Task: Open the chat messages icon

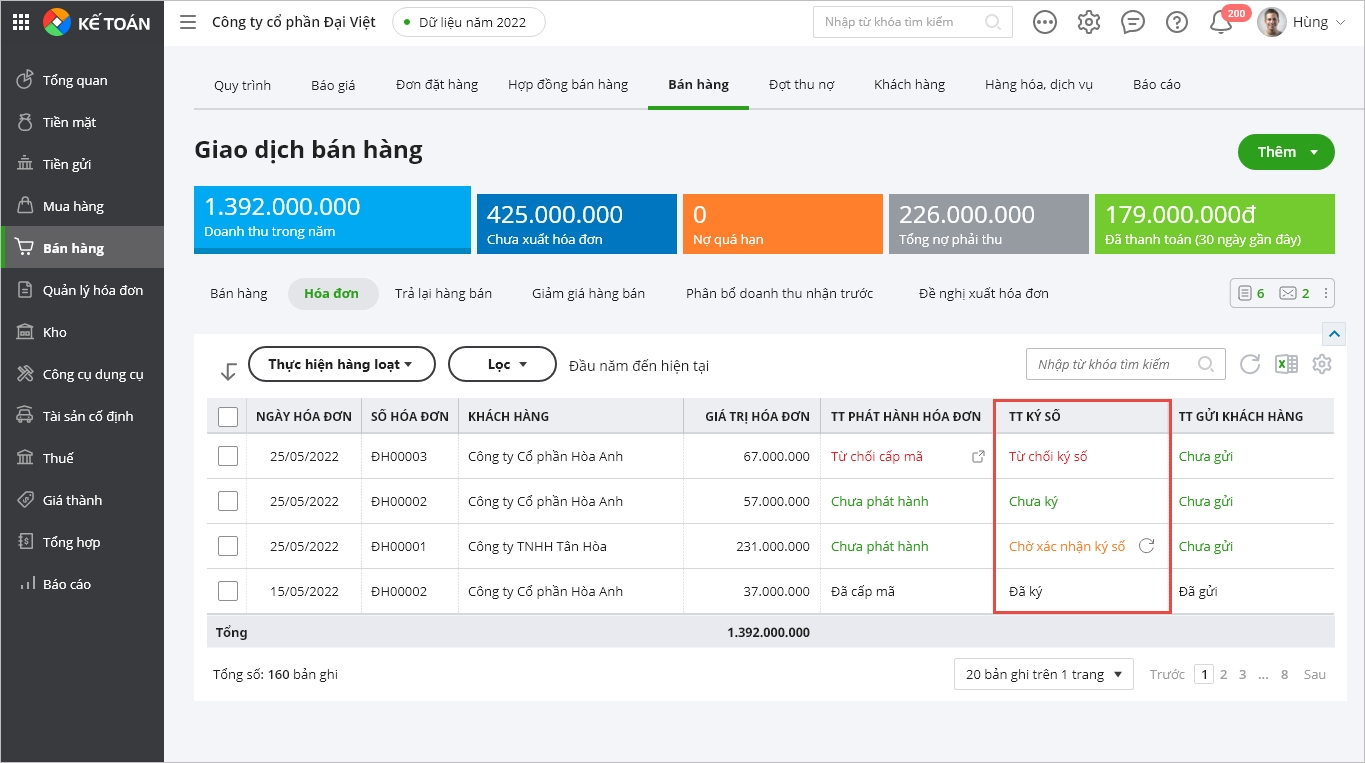Action: coord(1133,22)
